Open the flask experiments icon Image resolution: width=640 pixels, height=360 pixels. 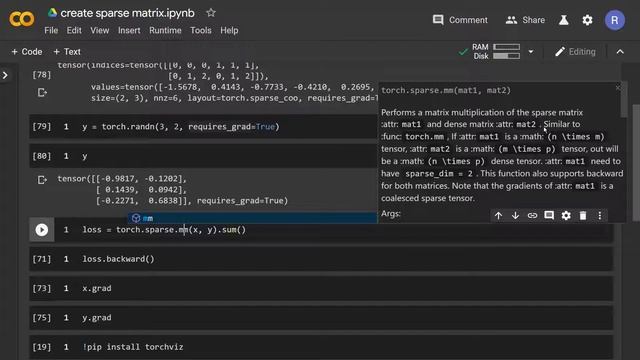tap(564, 20)
